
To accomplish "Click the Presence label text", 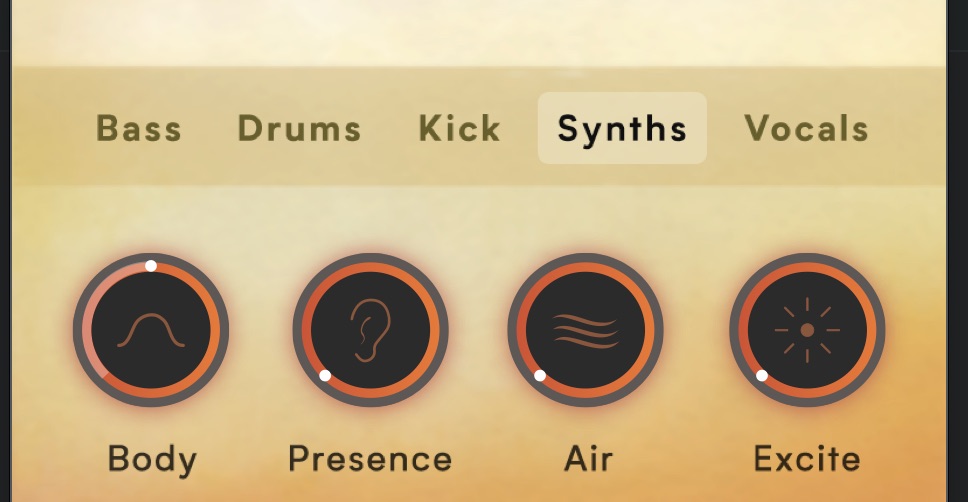I will 370,459.
